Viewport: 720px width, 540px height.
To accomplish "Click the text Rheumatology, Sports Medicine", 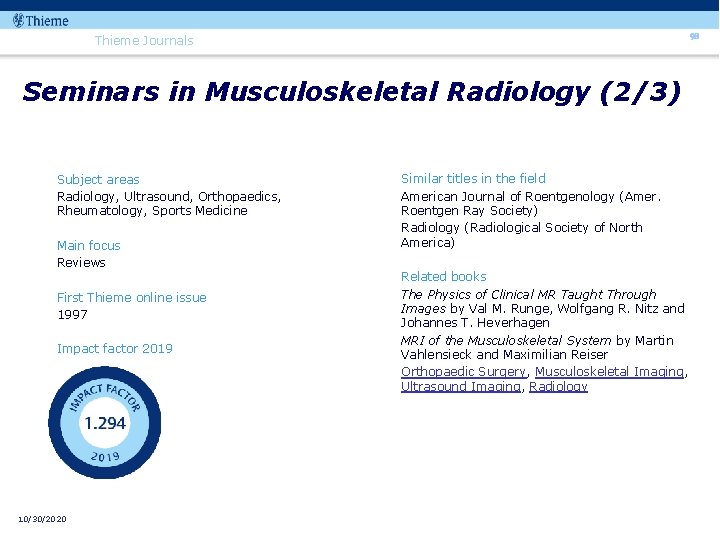I will click(152, 211).
